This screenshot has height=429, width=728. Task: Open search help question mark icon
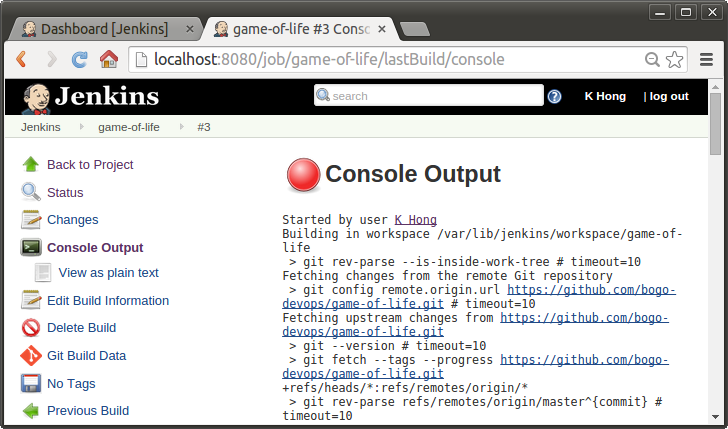pyautogui.click(x=554, y=96)
